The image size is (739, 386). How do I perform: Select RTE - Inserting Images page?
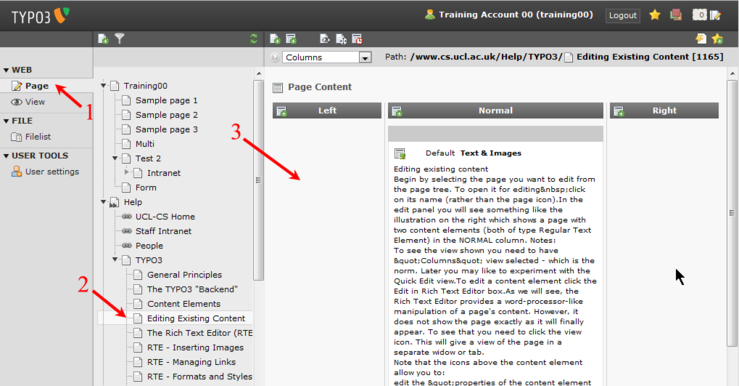(x=195, y=348)
